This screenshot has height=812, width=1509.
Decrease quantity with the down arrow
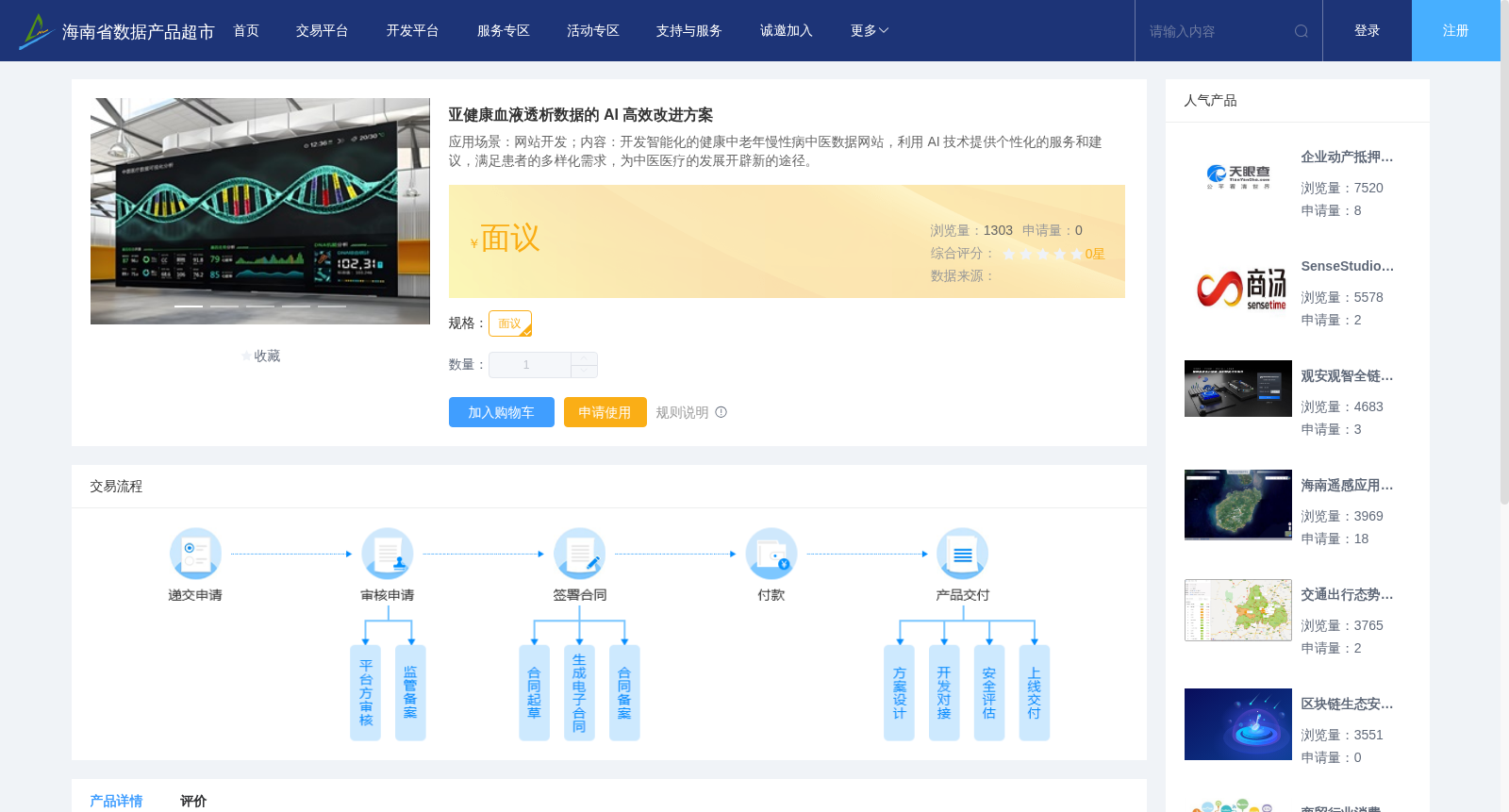pos(584,372)
